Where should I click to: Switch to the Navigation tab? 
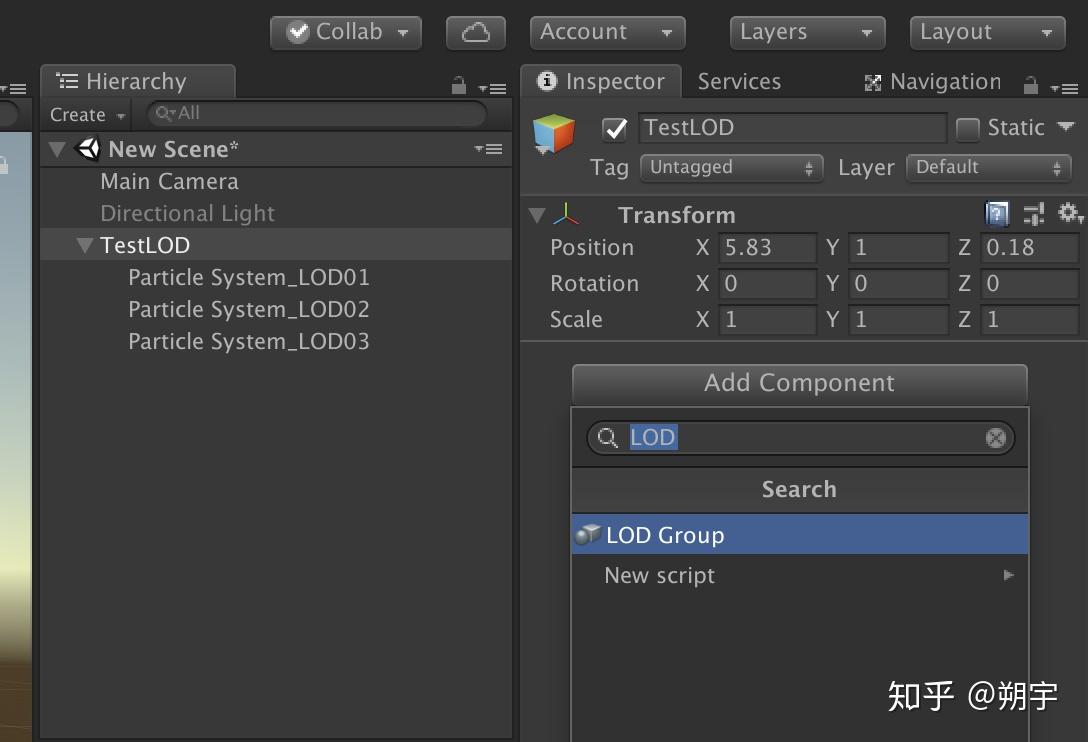coord(933,82)
